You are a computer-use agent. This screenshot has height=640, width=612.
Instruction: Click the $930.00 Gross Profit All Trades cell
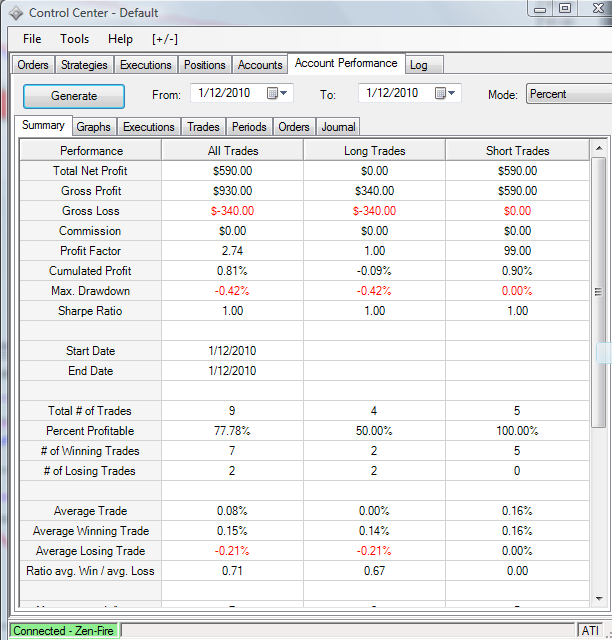[232, 191]
